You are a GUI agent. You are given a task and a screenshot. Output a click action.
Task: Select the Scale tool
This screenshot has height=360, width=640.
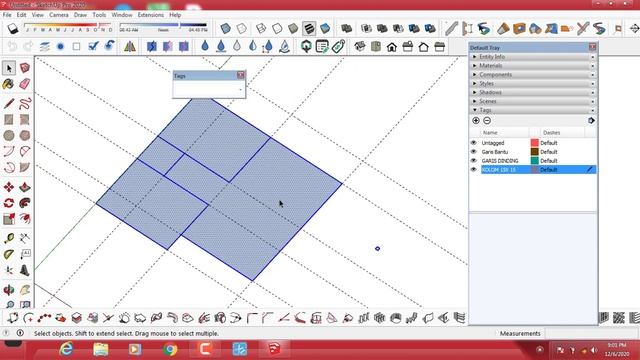click(x=9, y=219)
